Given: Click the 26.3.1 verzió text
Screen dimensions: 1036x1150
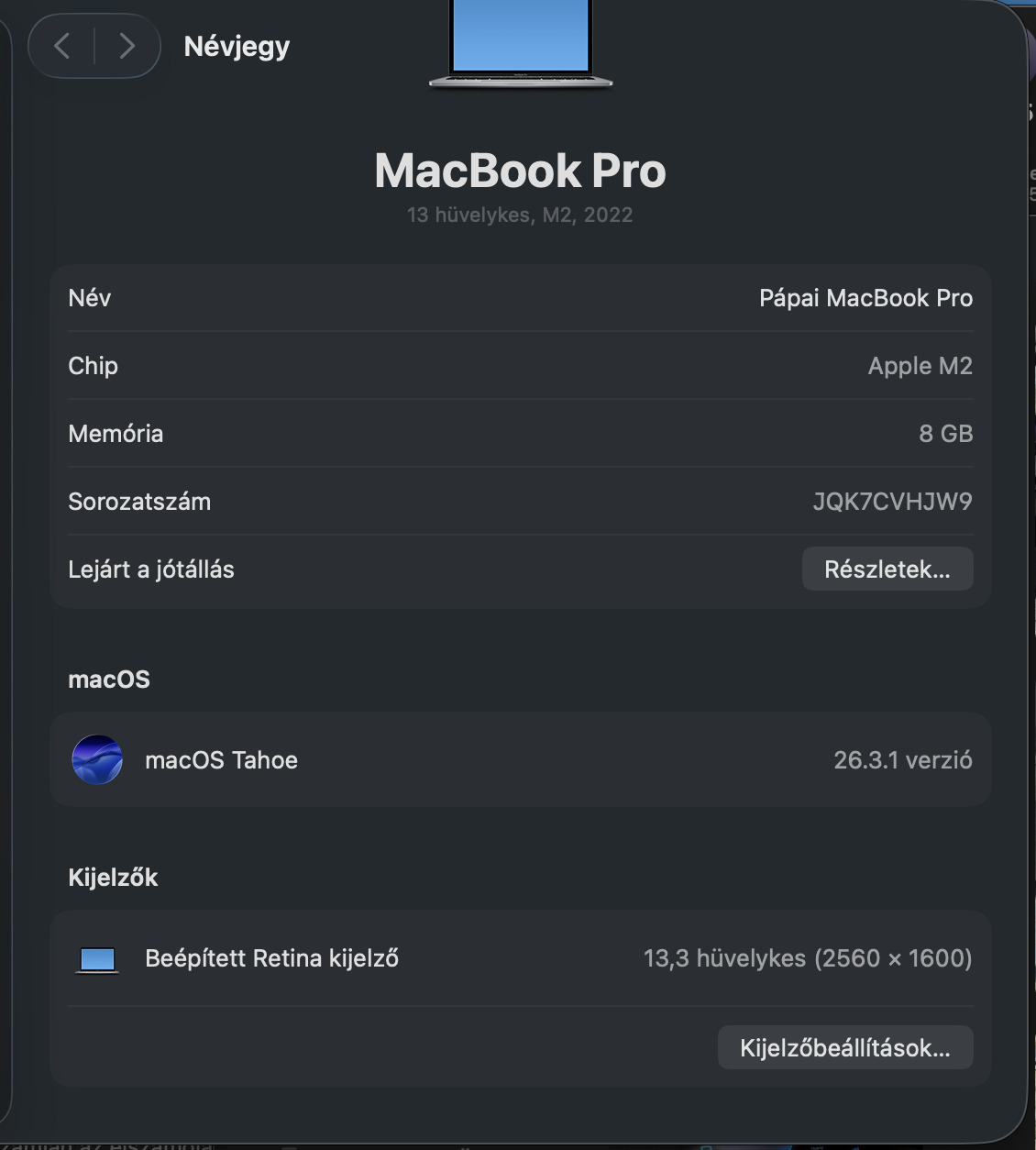Looking at the screenshot, I should [902, 760].
